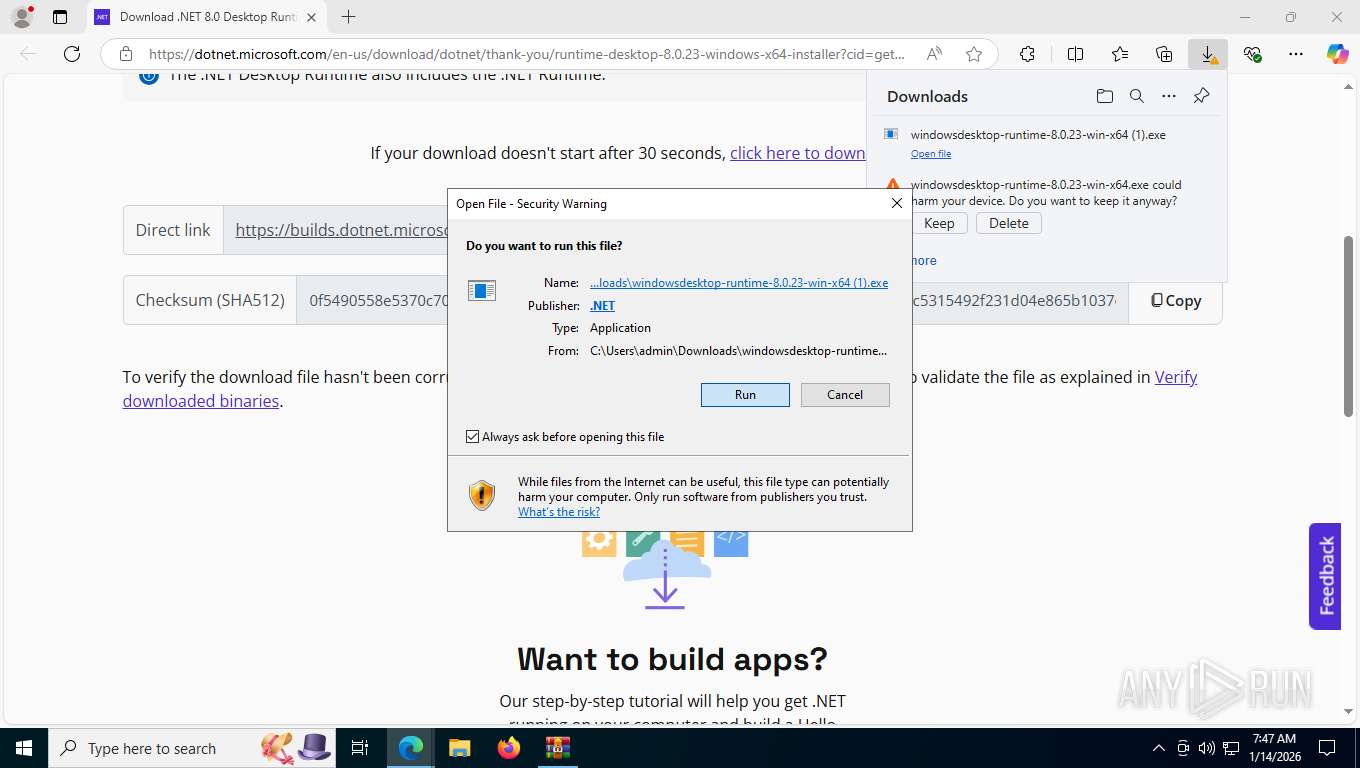Click the Want to build apps? heading

[x=672, y=659]
